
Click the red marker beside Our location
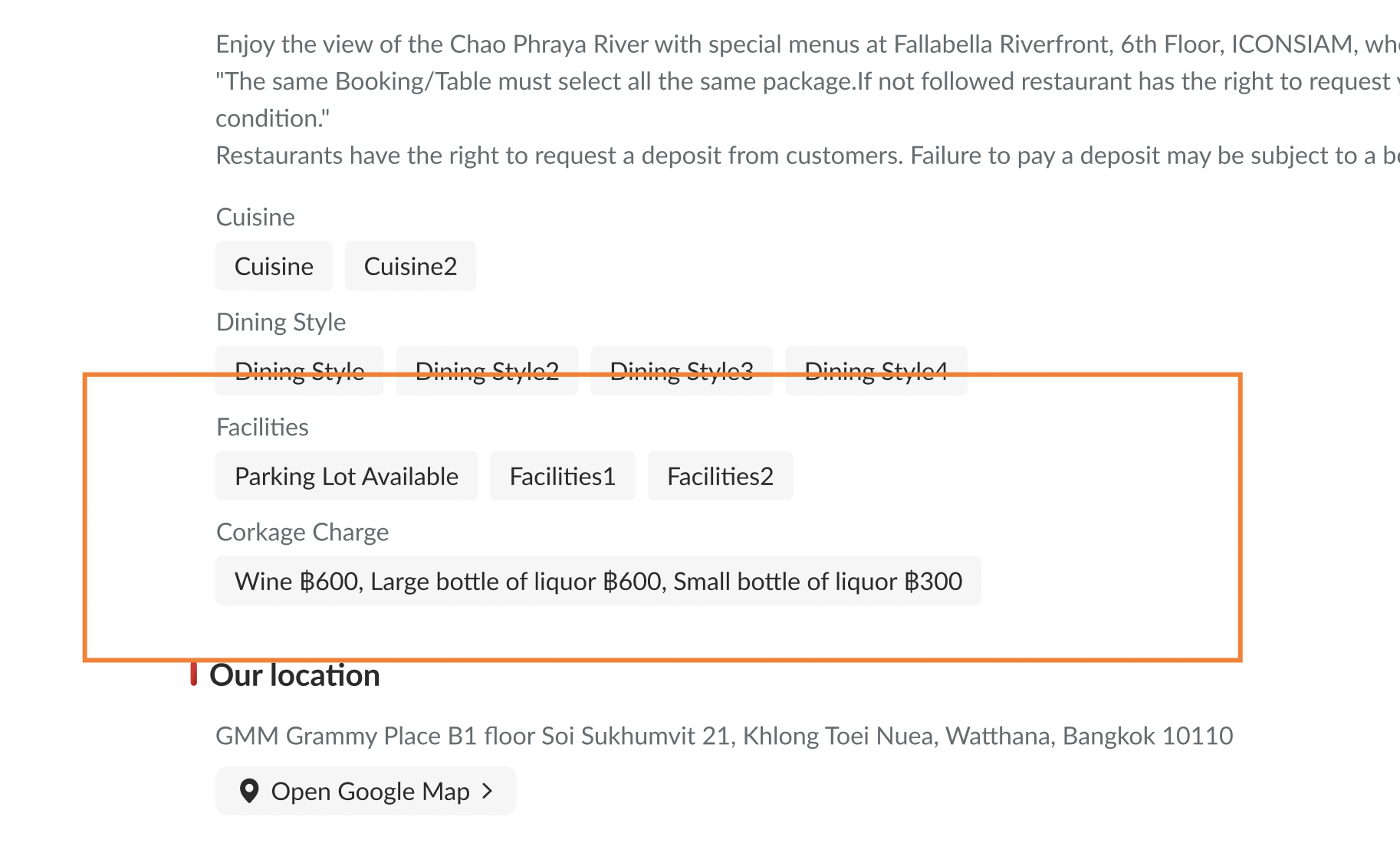194,674
